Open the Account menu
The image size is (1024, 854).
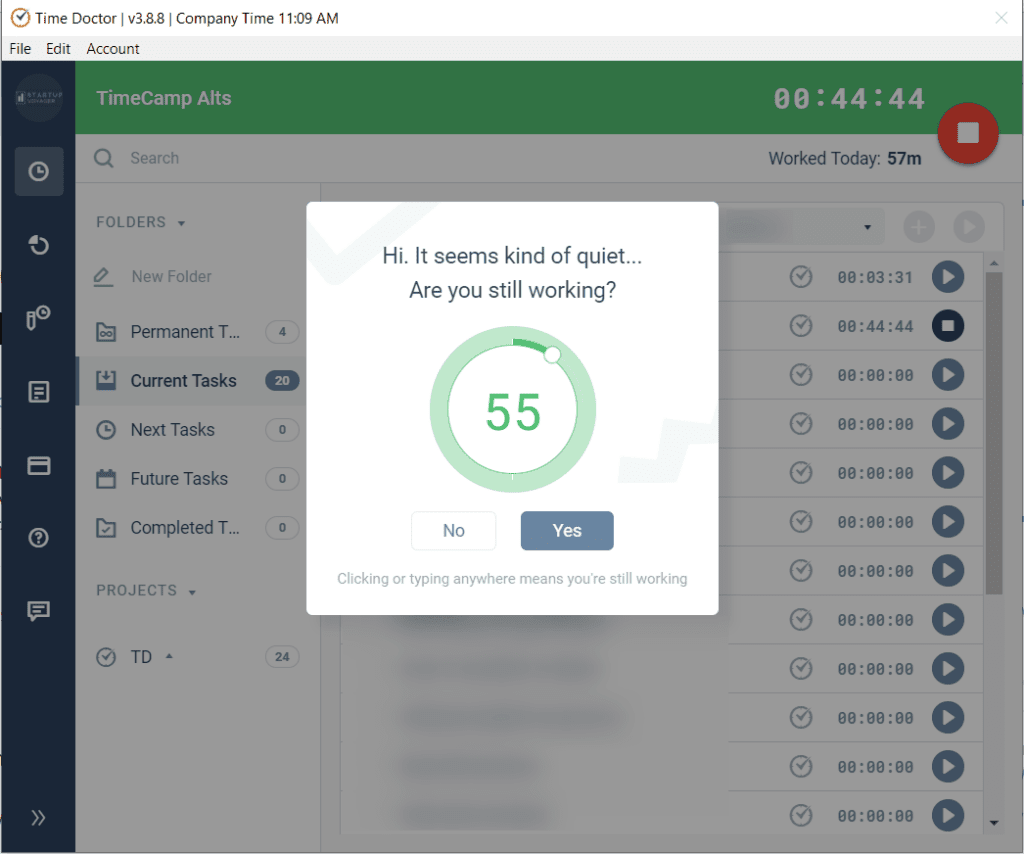coord(112,48)
